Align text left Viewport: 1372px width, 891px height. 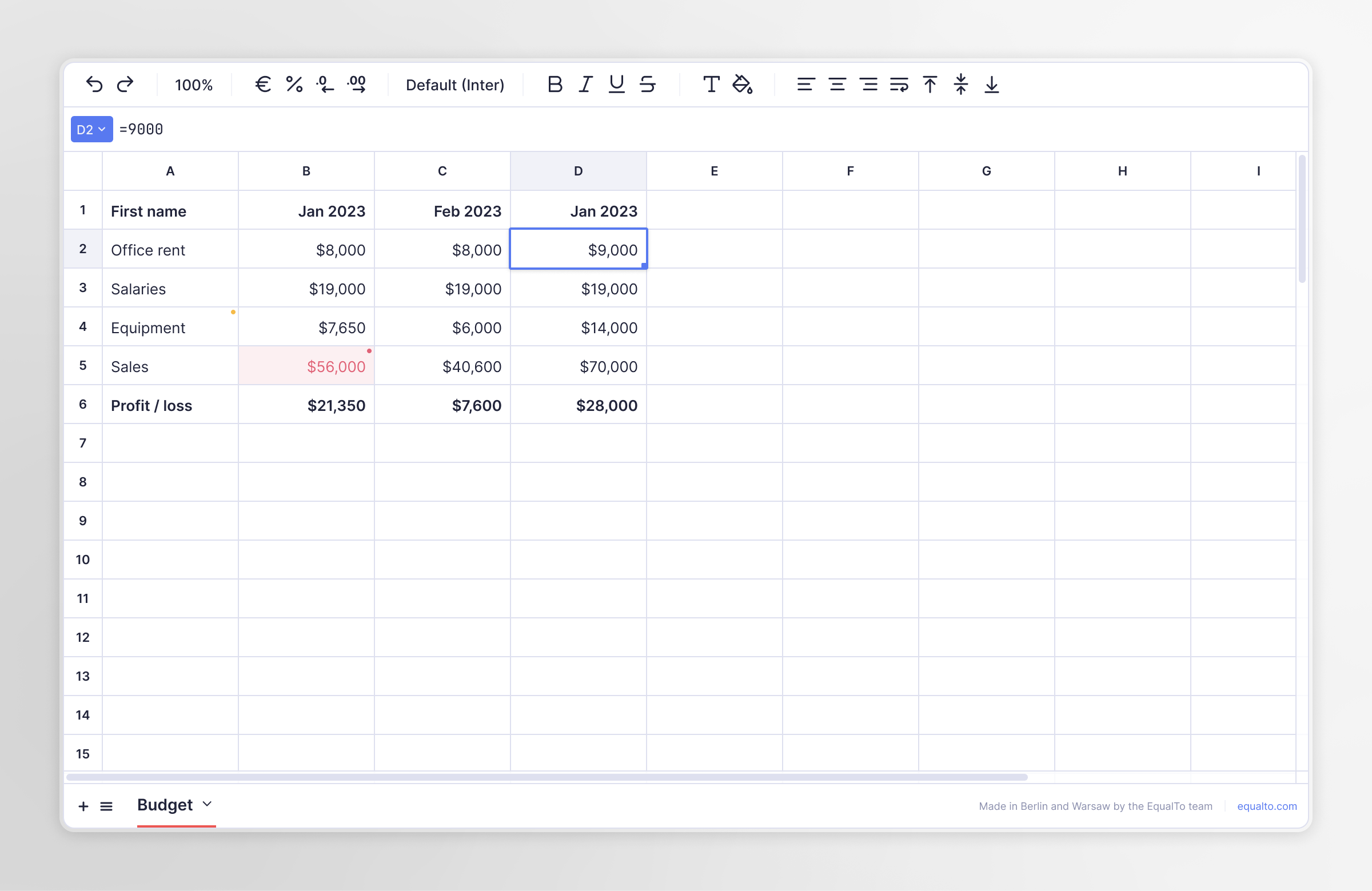pos(806,85)
